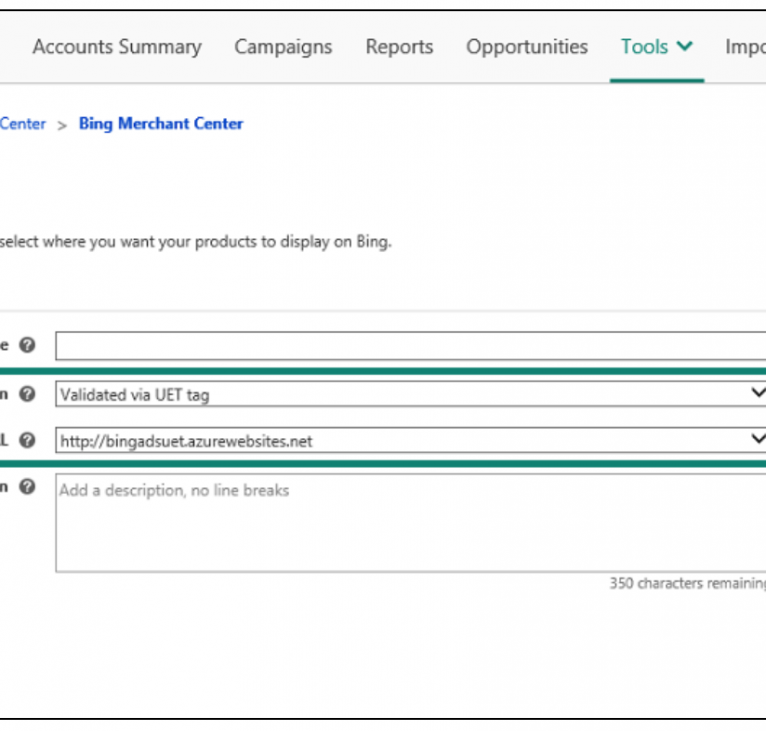The image size is (766, 731).
Task: Click the arrow on the UET tag dropdown
Action: pyautogui.click(x=757, y=393)
